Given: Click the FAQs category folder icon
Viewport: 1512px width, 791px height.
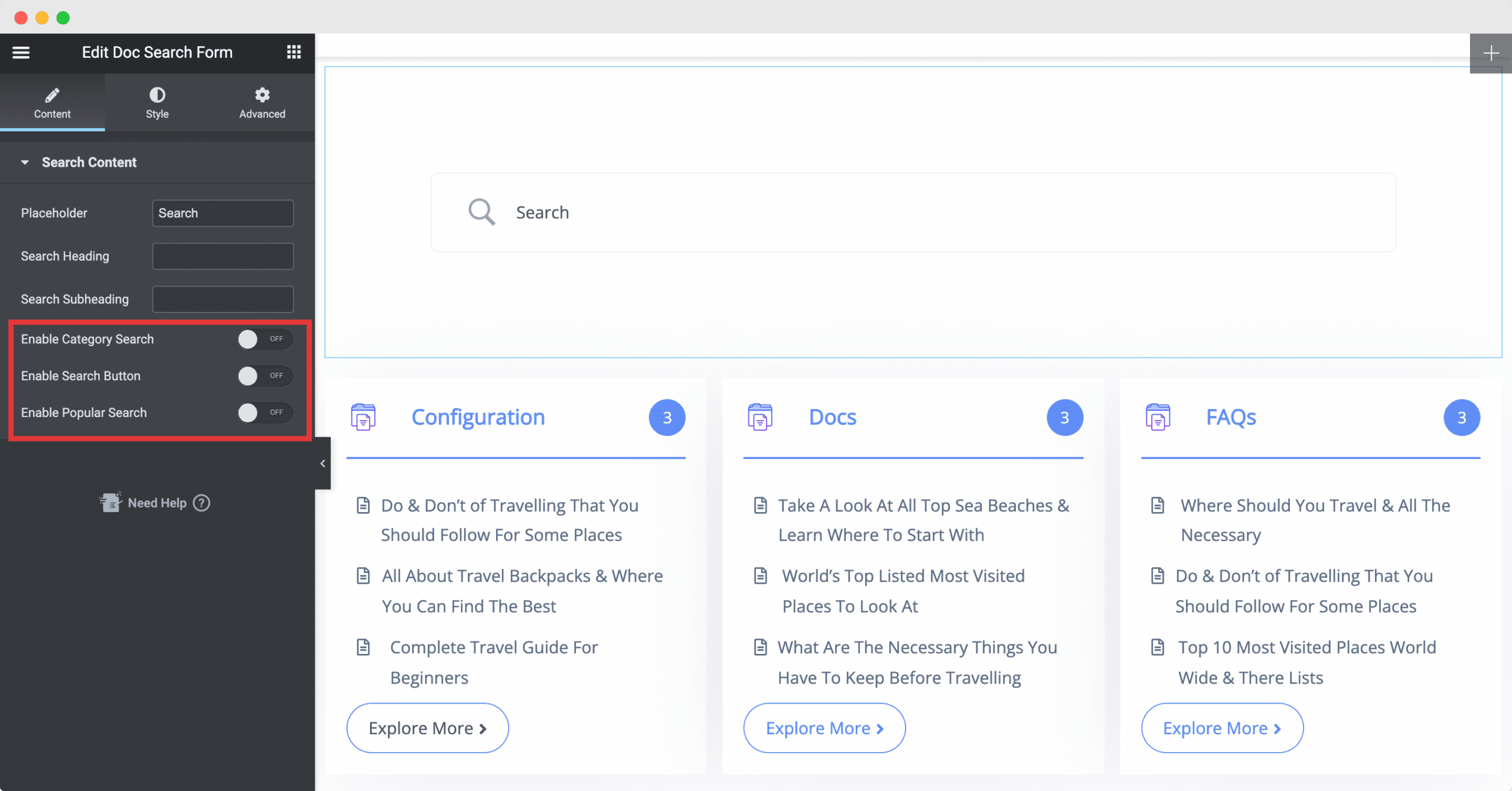Looking at the screenshot, I should pyautogui.click(x=1158, y=417).
